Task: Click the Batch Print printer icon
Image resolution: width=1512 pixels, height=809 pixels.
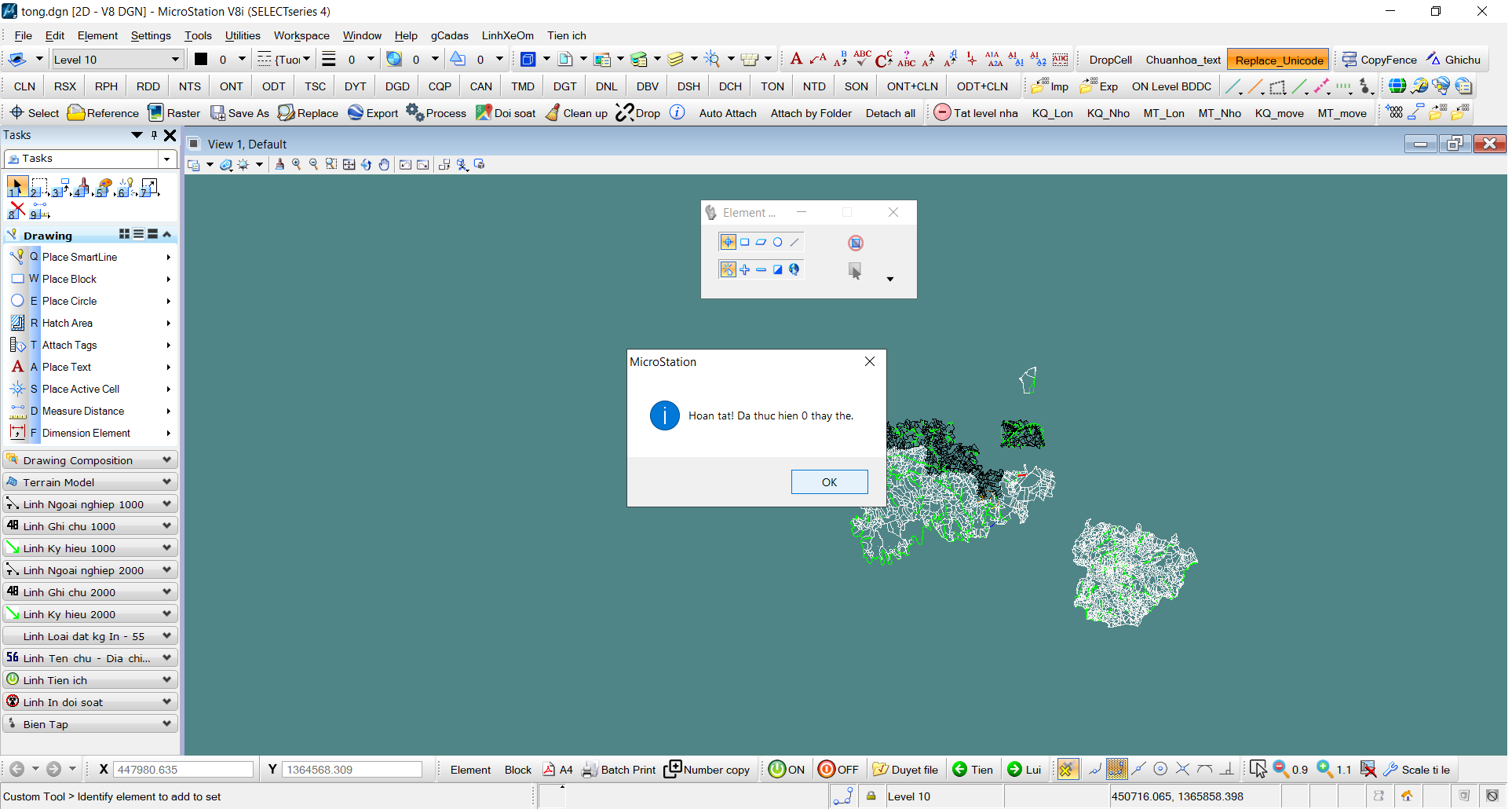Action: tap(590, 770)
